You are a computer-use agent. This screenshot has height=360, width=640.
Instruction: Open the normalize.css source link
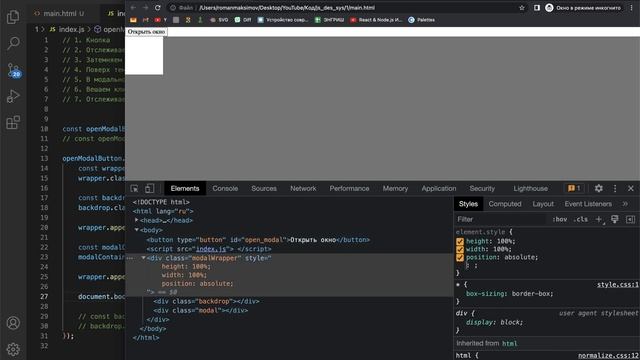click(608, 356)
